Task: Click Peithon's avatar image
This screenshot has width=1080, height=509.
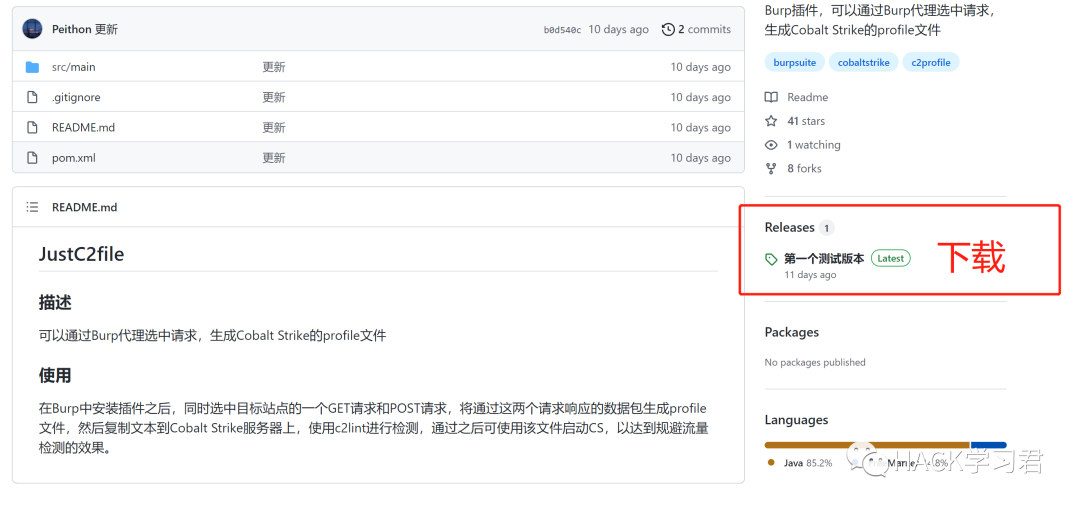Action: [x=32, y=29]
